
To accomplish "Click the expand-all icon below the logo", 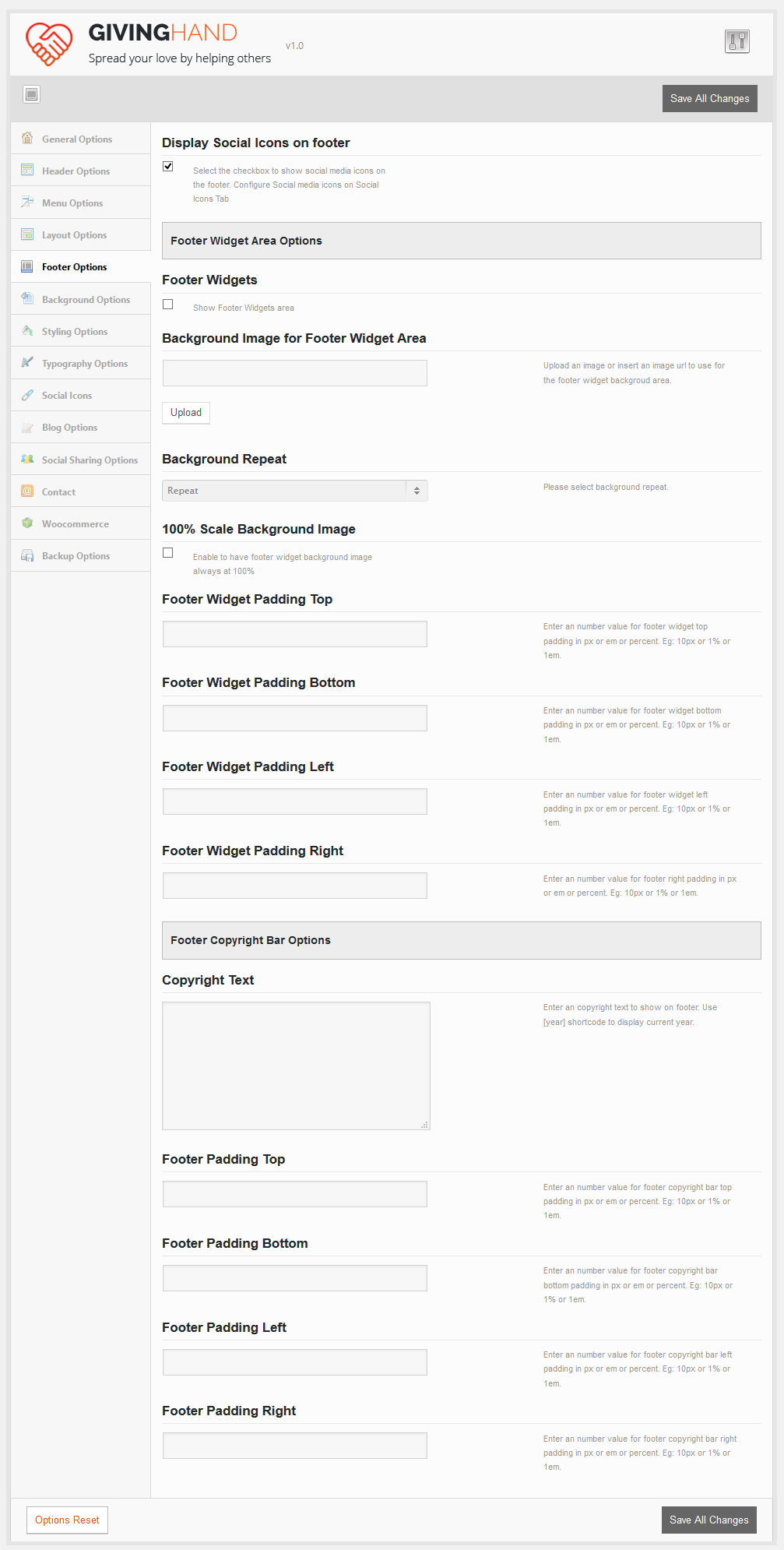I will click(31, 94).
